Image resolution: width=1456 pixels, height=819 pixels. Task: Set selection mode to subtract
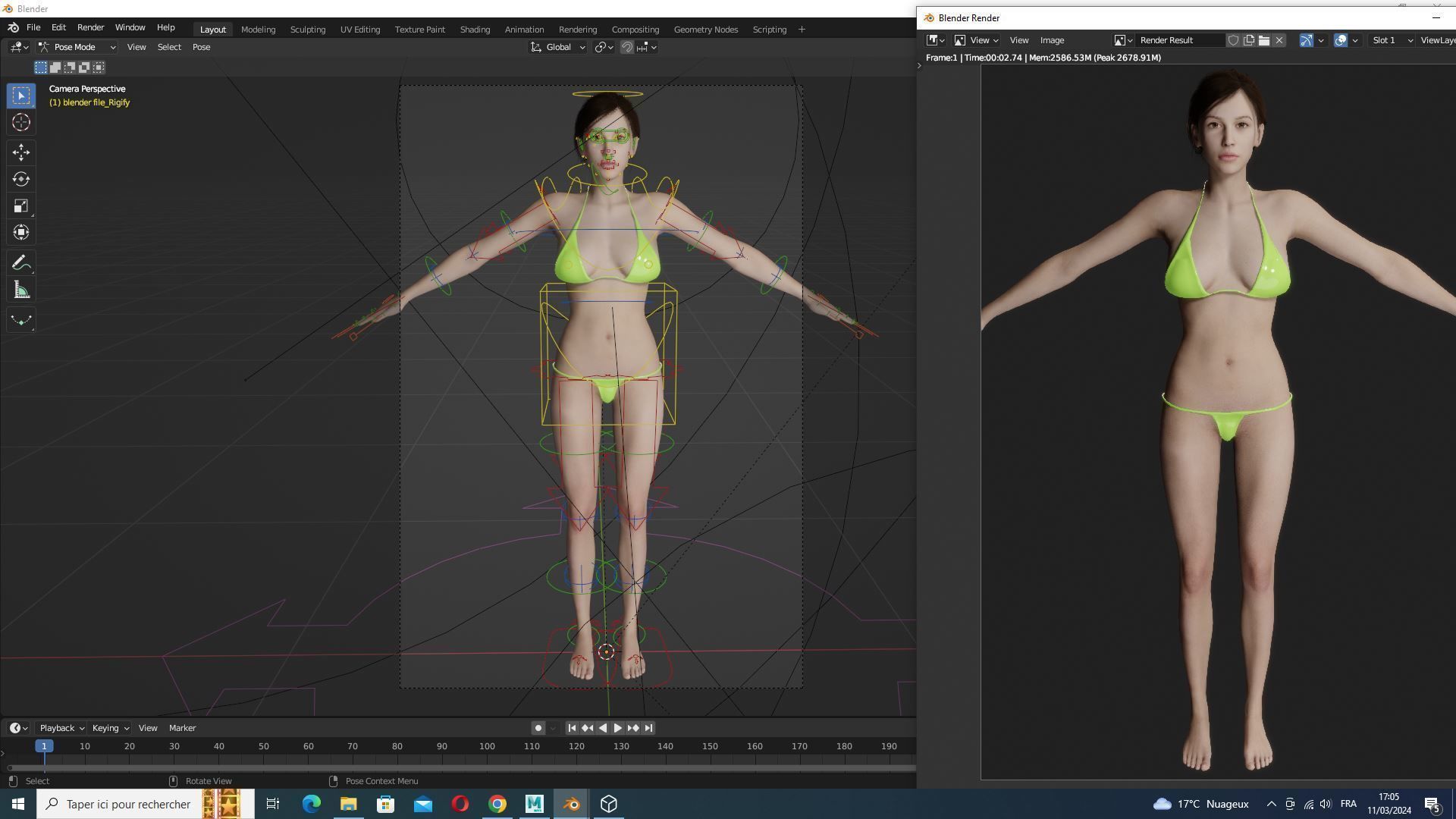pos(70,67)
